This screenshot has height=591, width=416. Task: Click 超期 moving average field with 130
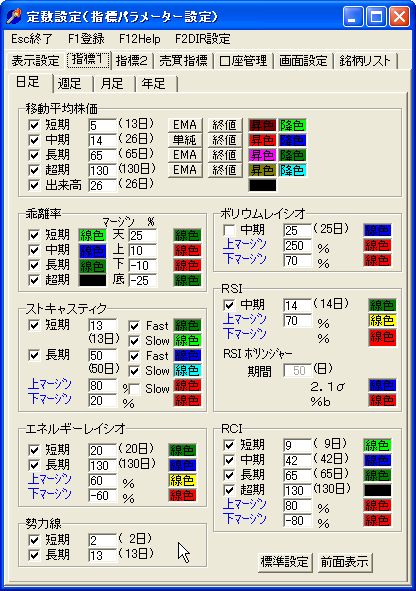tap(102, 170)
